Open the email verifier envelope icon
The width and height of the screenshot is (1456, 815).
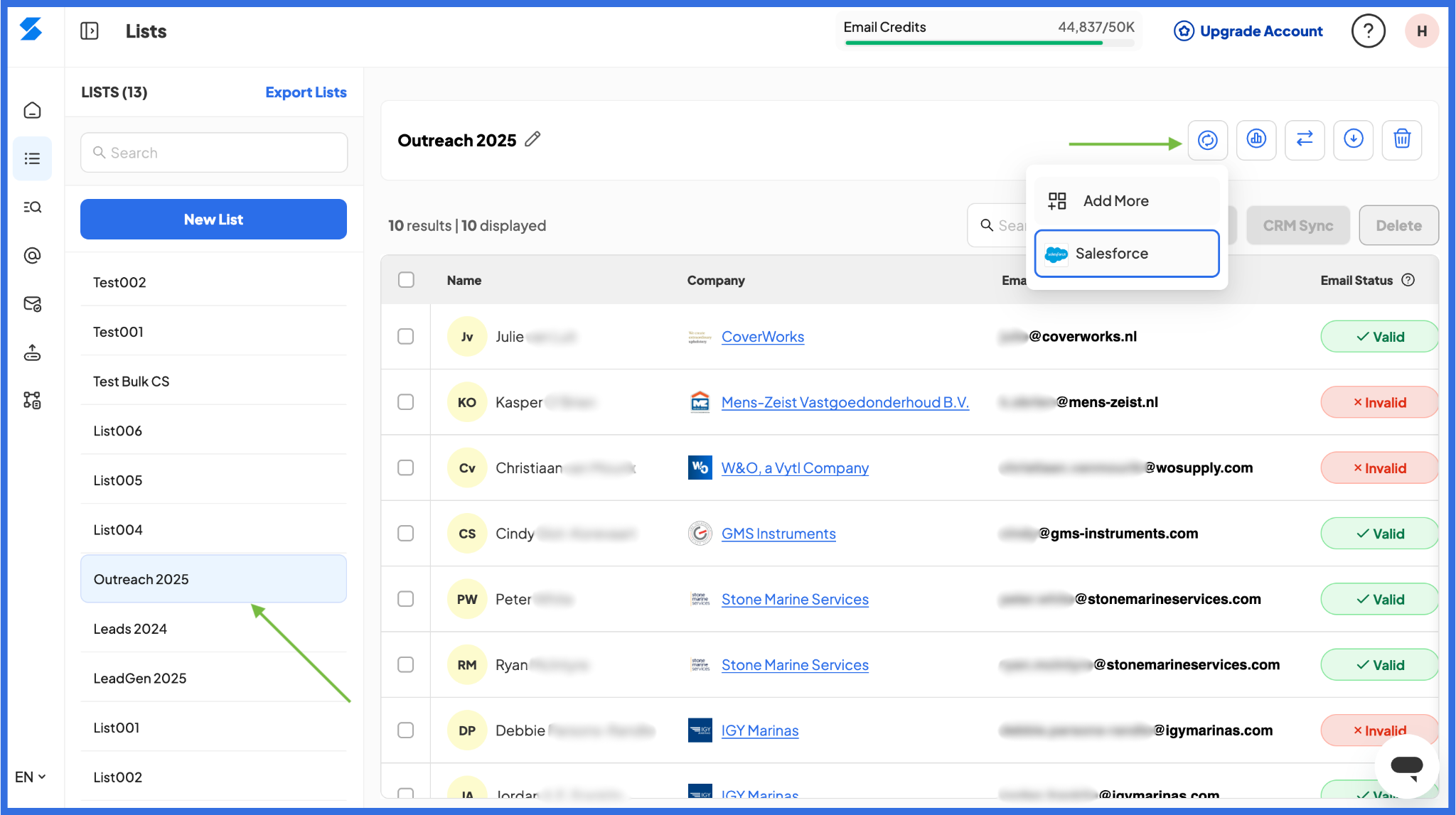click(x=32, y=304)
